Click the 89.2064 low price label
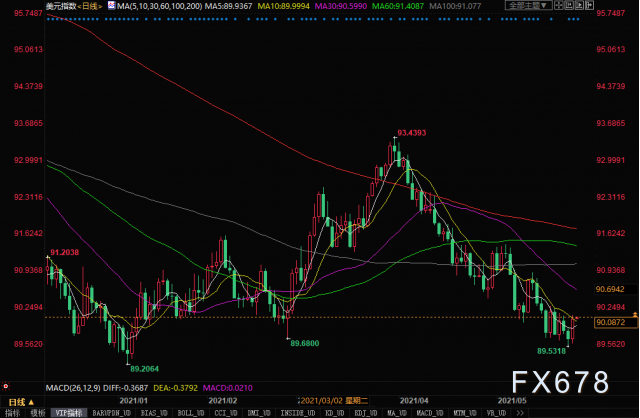Viewport: 640px width, 418px height. (x=144, y=369)
